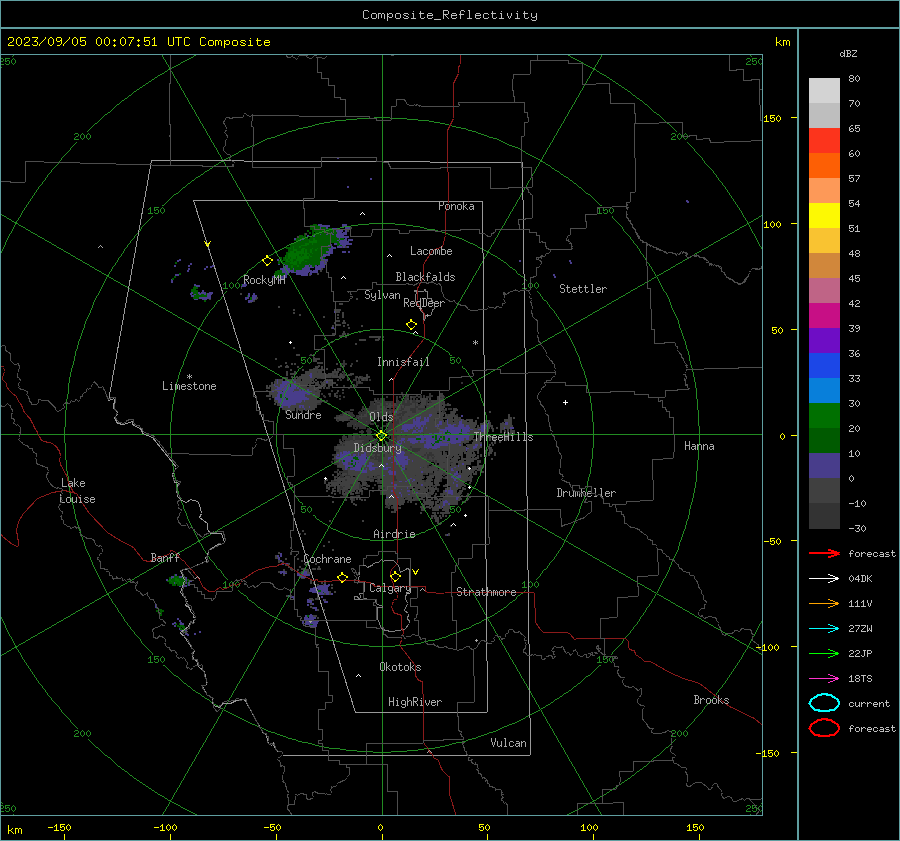
Task: Click the HighRiver label
Action: click(x=415, y=702)
